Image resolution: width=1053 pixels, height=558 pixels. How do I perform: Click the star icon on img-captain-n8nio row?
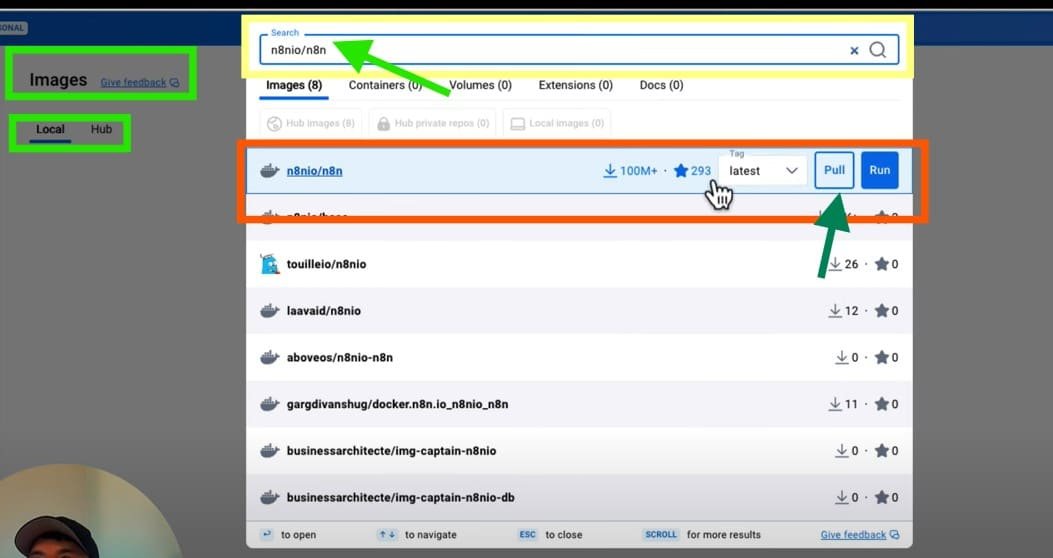click(882, 451)
